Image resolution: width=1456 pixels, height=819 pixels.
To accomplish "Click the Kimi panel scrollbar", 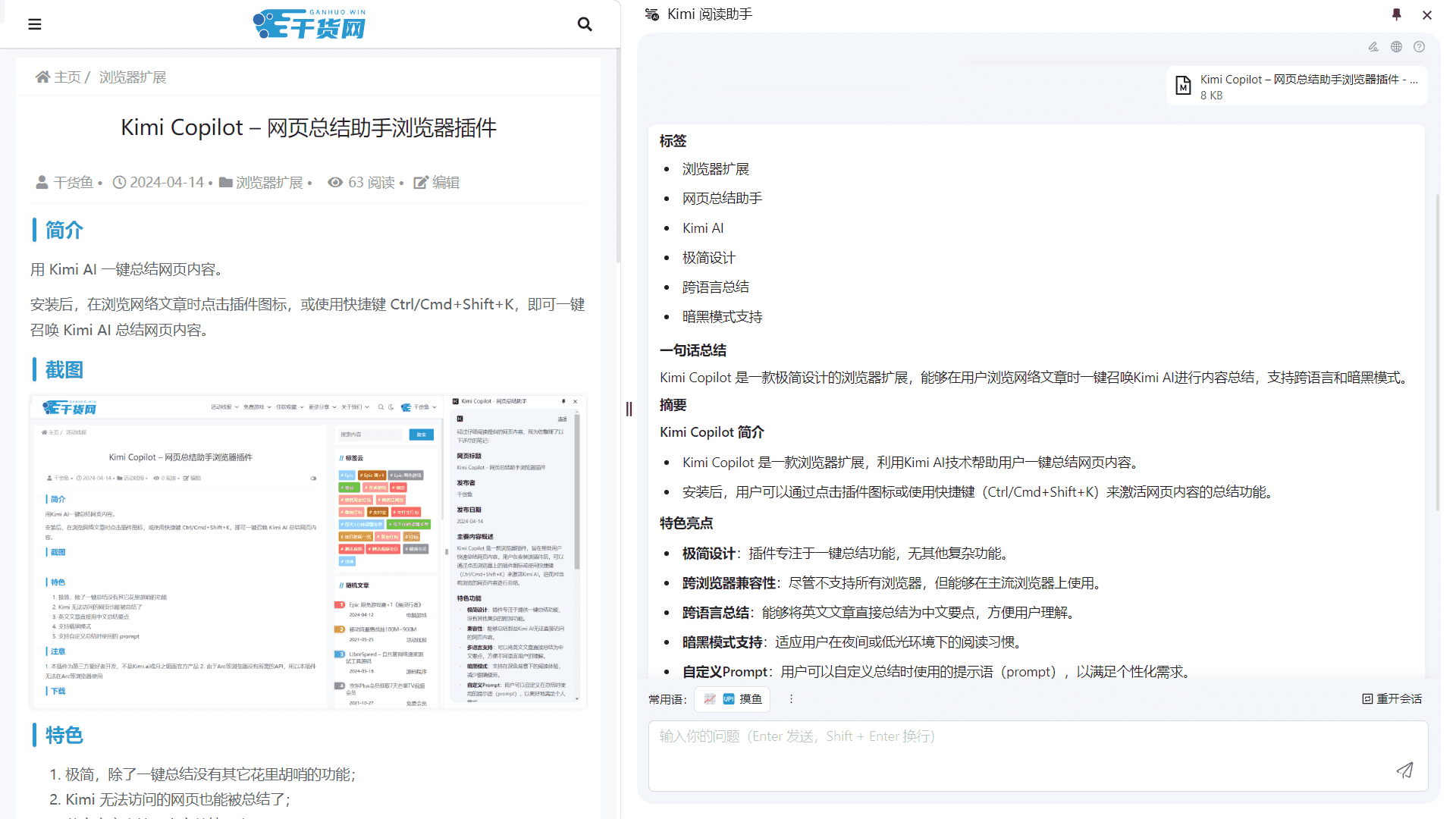I will (1438, 353).
